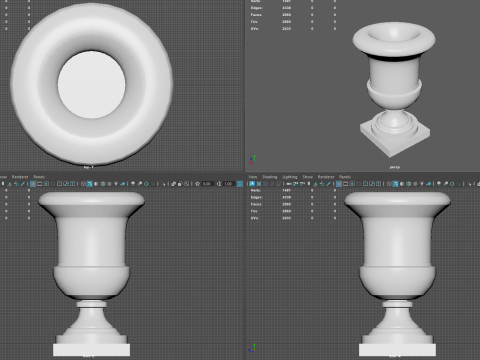Toggle X-ray active components in lower-left viewport
The width and height of the screenshot is (480, 360).
click(180, 184)
